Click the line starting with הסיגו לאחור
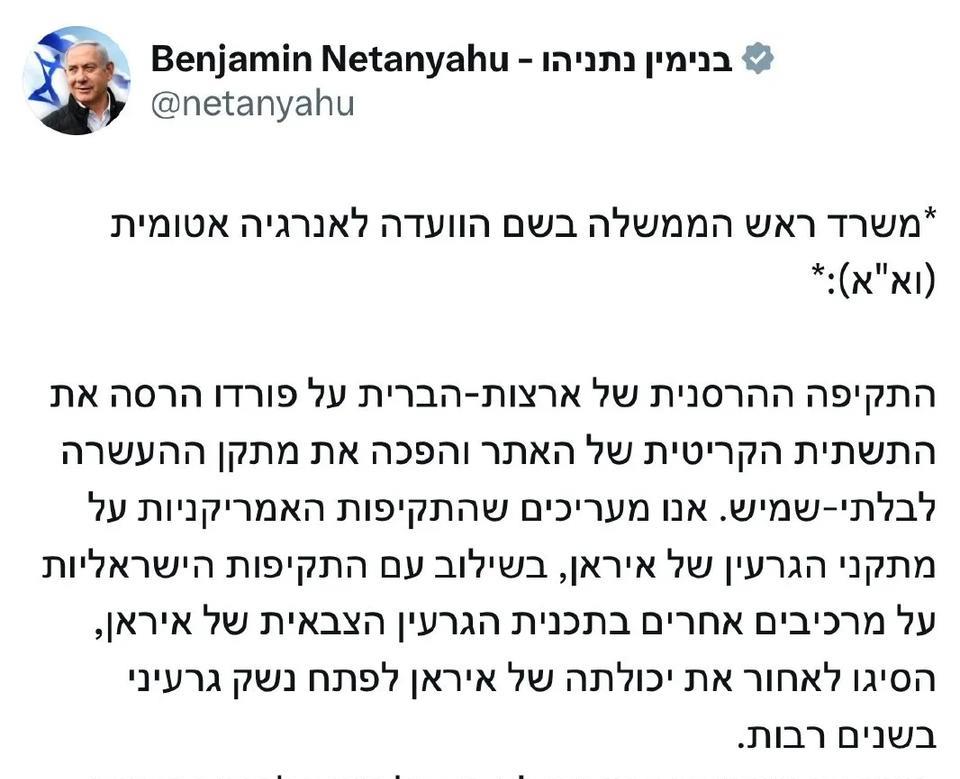 point(531,680)
